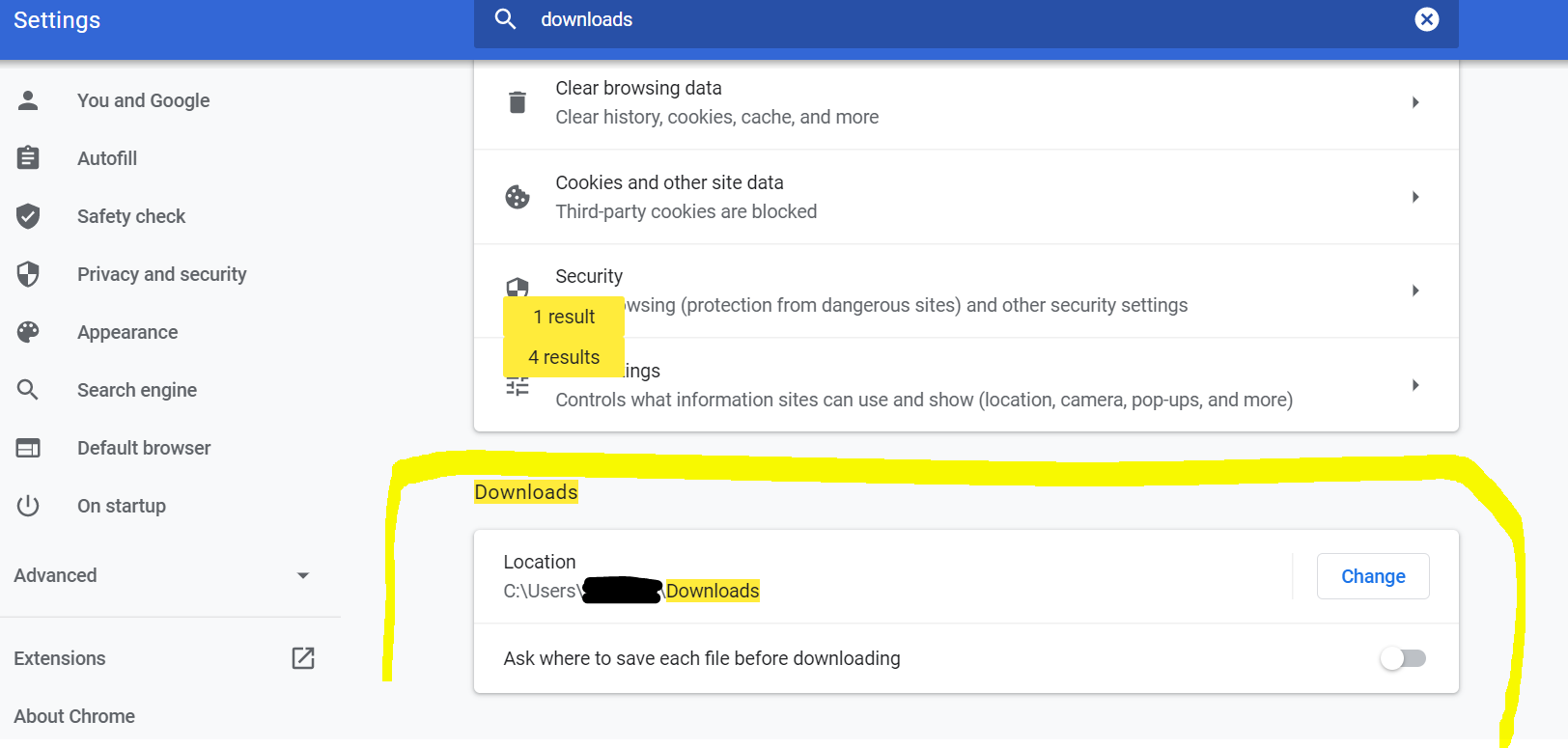Clear the search with the X button

[1426, 19]
